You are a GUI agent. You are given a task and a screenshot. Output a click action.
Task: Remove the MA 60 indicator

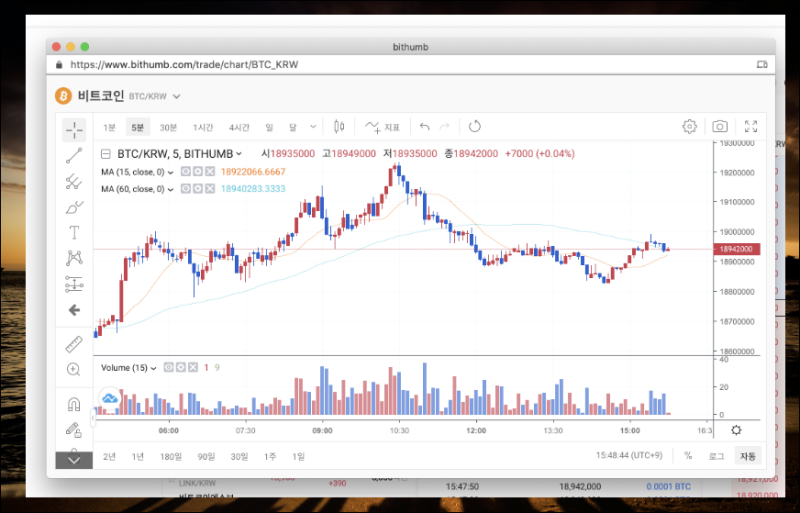coord(210,189)
